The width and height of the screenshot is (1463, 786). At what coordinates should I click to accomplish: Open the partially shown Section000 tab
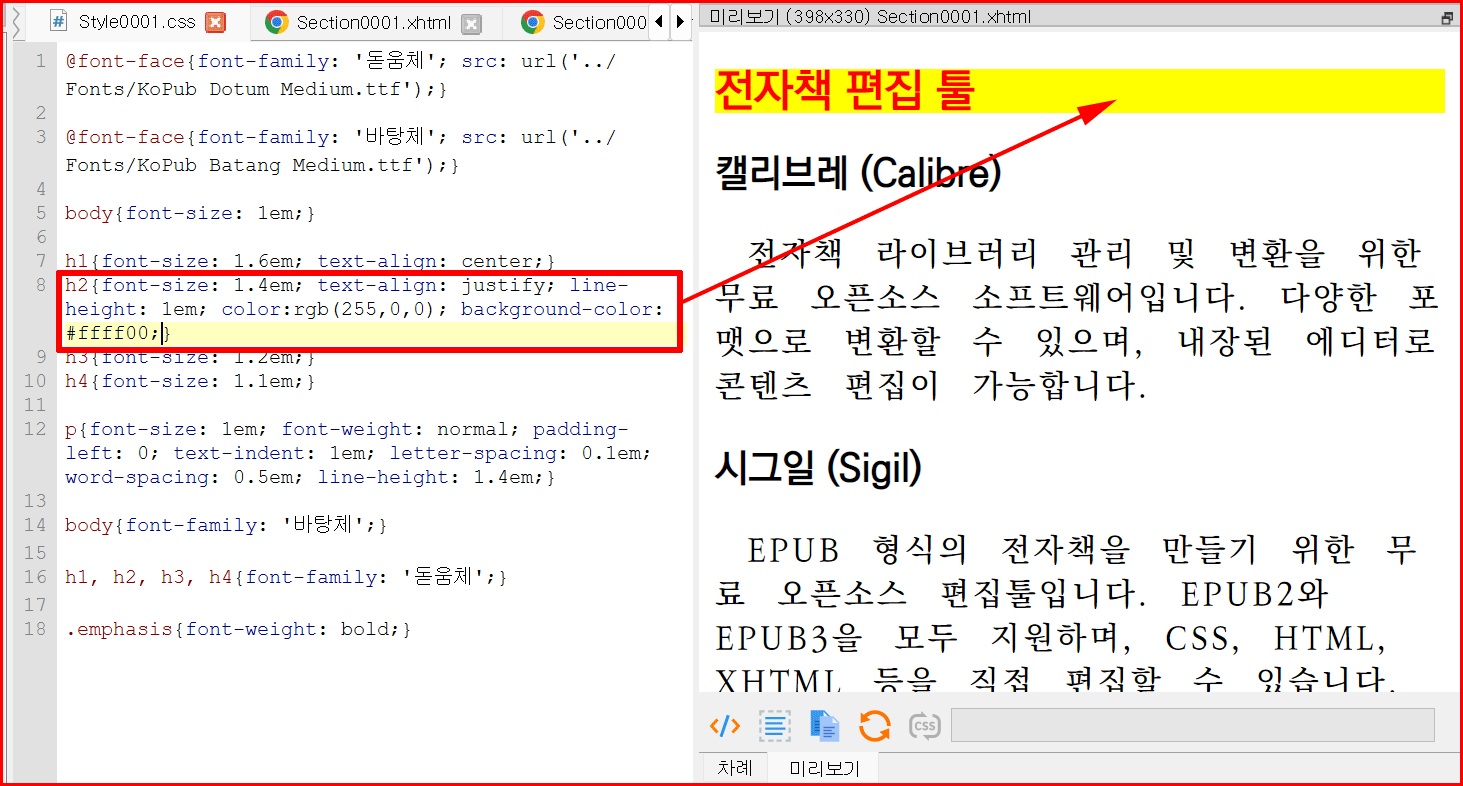tap(584, 22)
